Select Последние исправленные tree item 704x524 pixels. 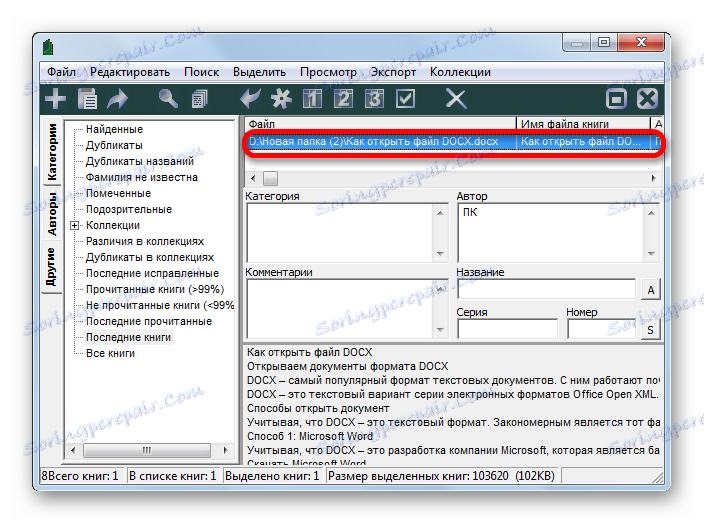tap(152, 273)
